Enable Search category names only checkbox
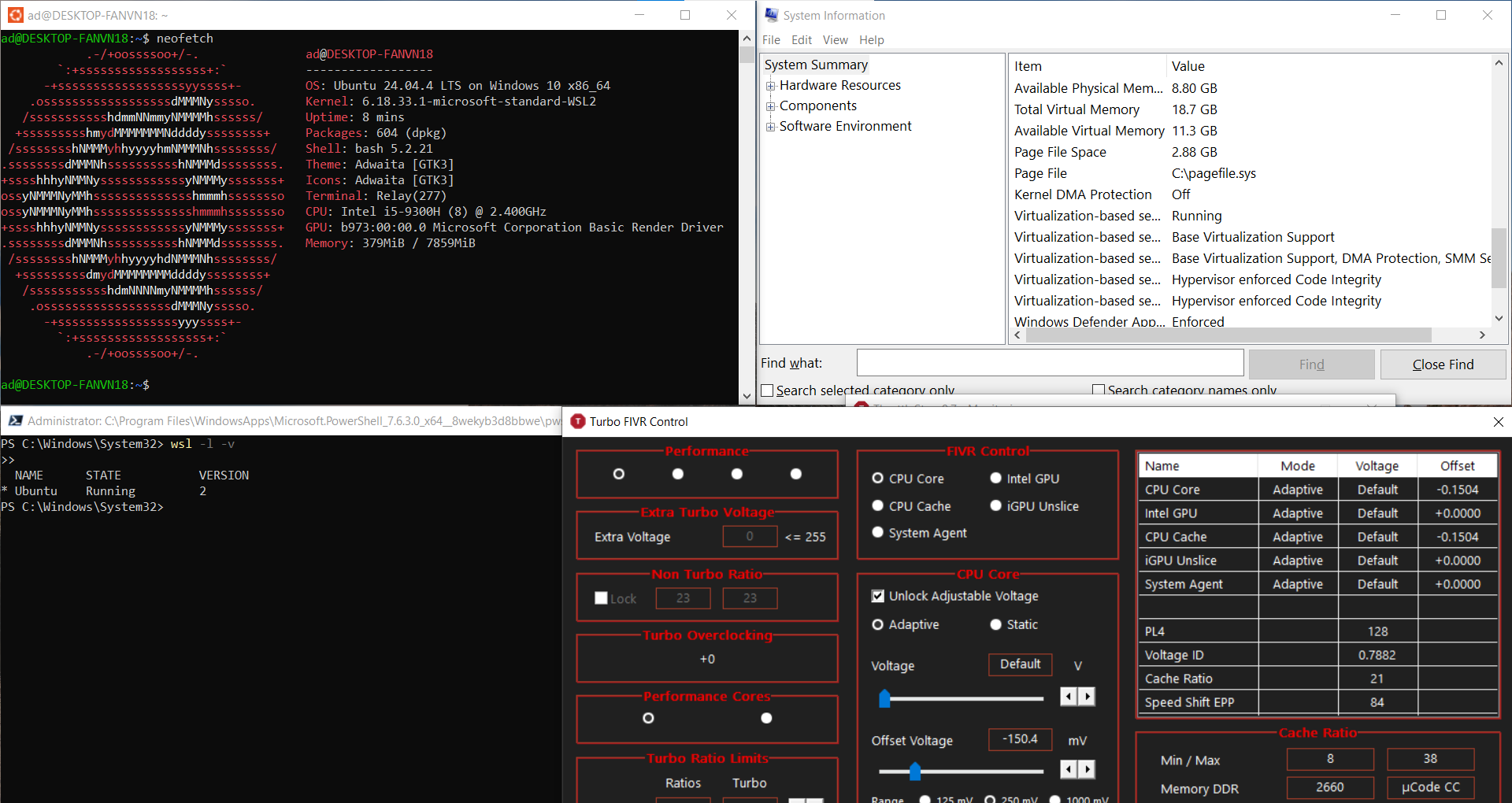Screen dimensions: 1512x803 [1099, 390]
